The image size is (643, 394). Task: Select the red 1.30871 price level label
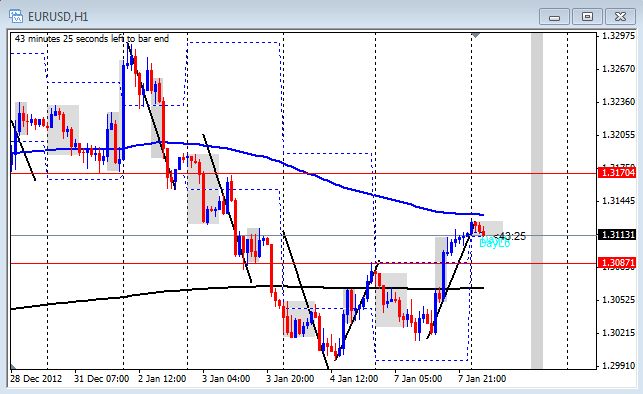(617, 263)
